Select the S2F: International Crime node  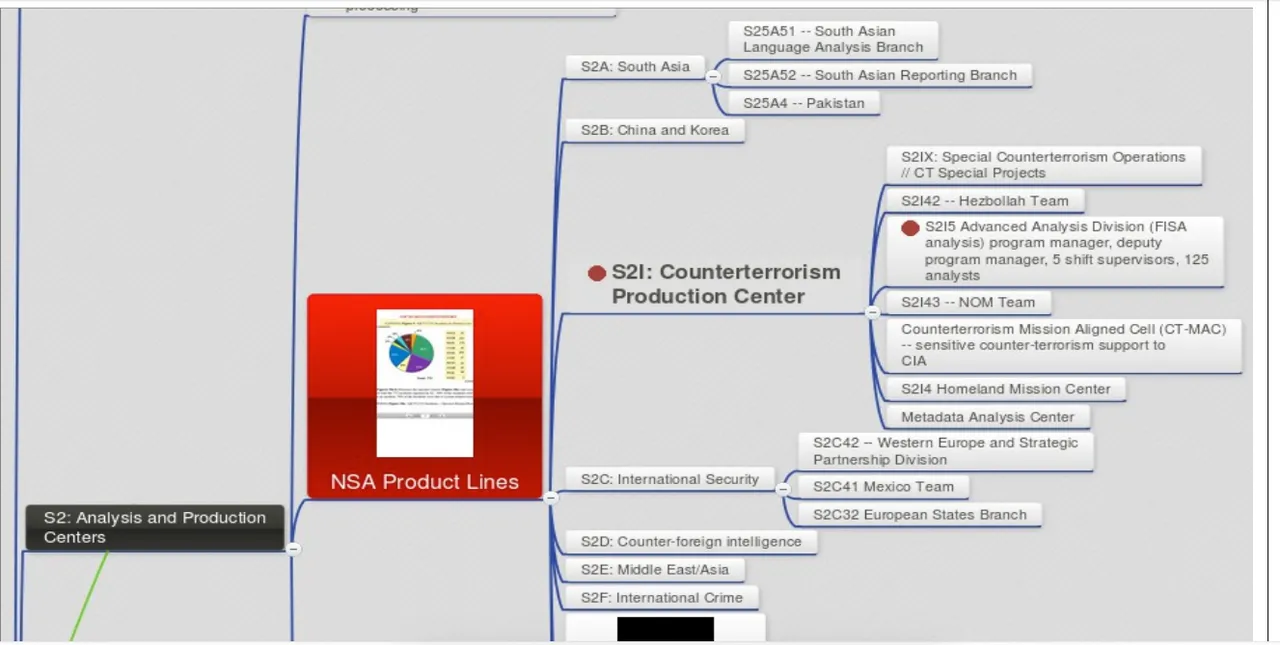coord(662,598)
